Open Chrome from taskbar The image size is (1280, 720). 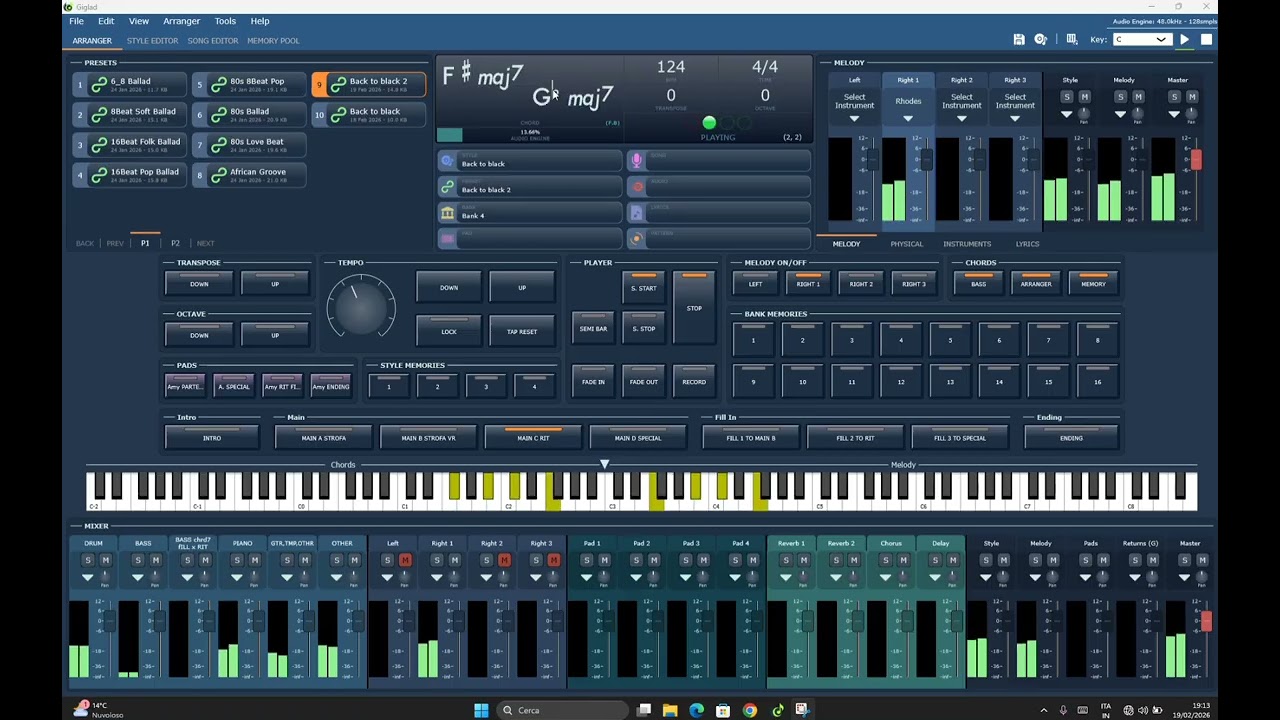[x=750, y=710]
